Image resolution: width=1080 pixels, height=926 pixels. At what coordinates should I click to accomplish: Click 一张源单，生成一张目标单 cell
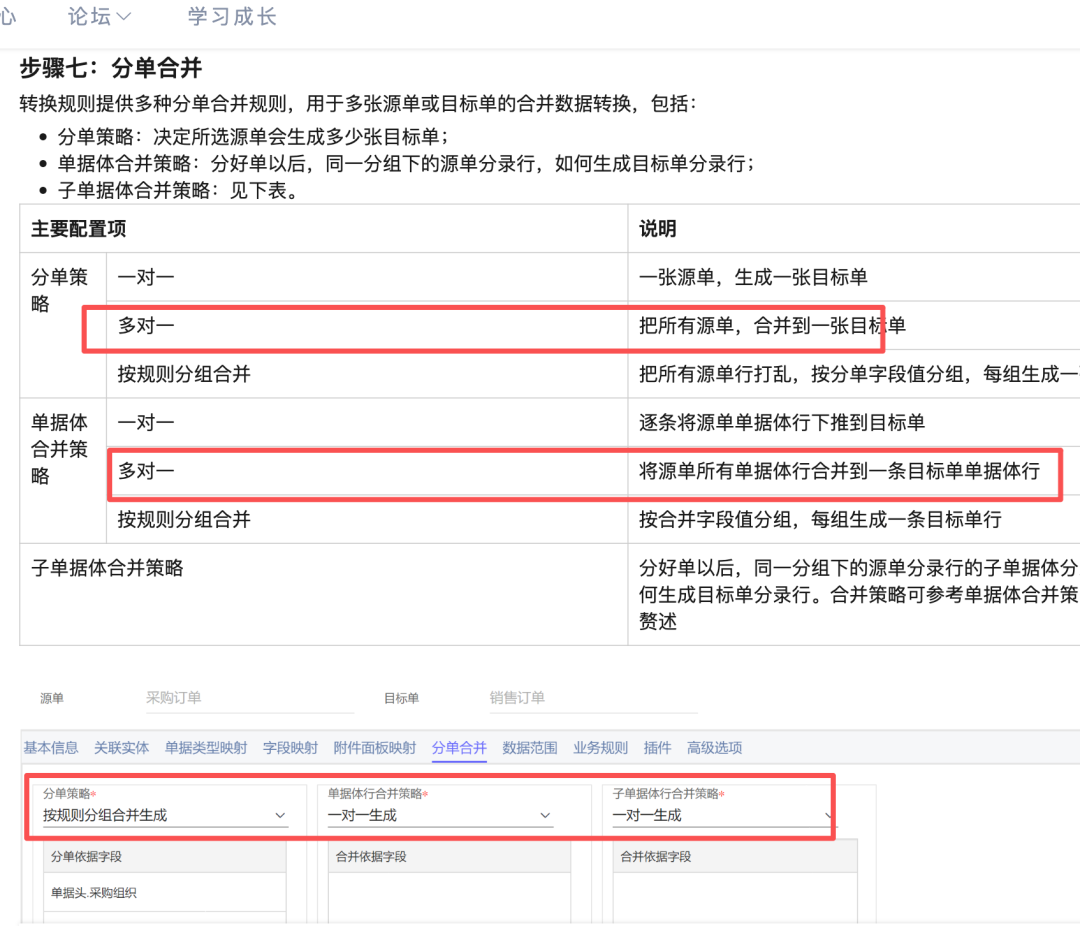[x=854, y=277]
